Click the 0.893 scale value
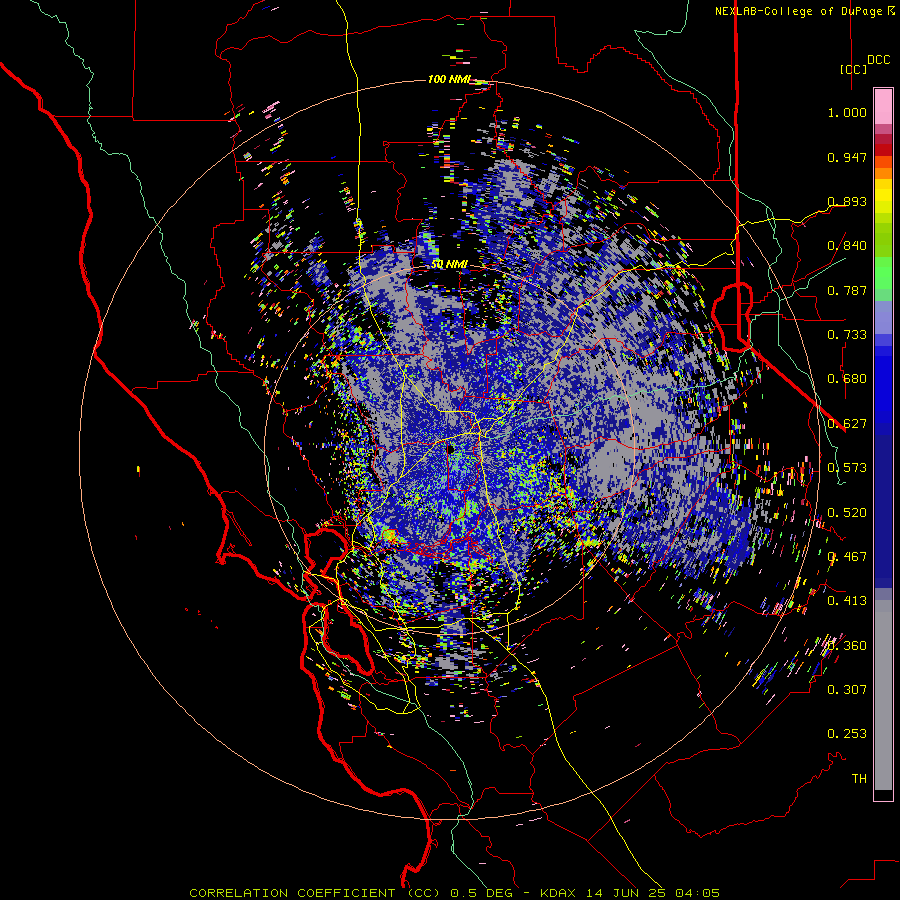 click(847, 201)
